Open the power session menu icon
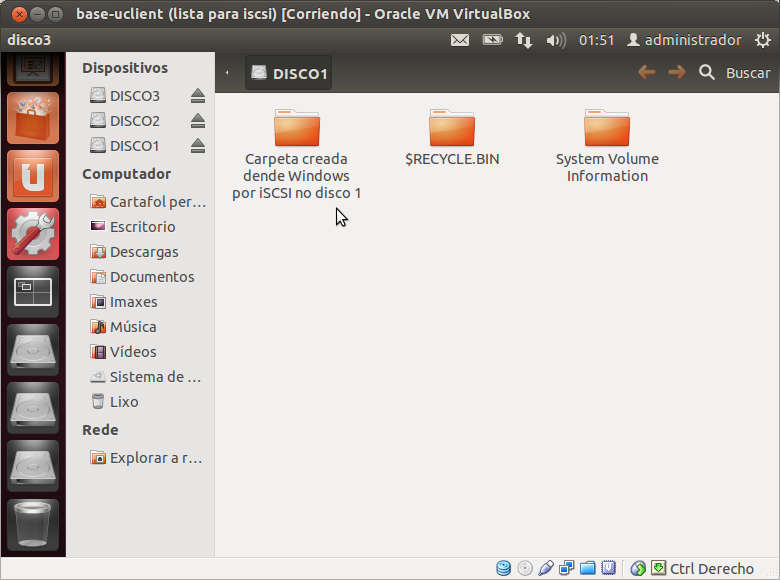This screenshot has height=580, width=780. (x=762, y=40)
